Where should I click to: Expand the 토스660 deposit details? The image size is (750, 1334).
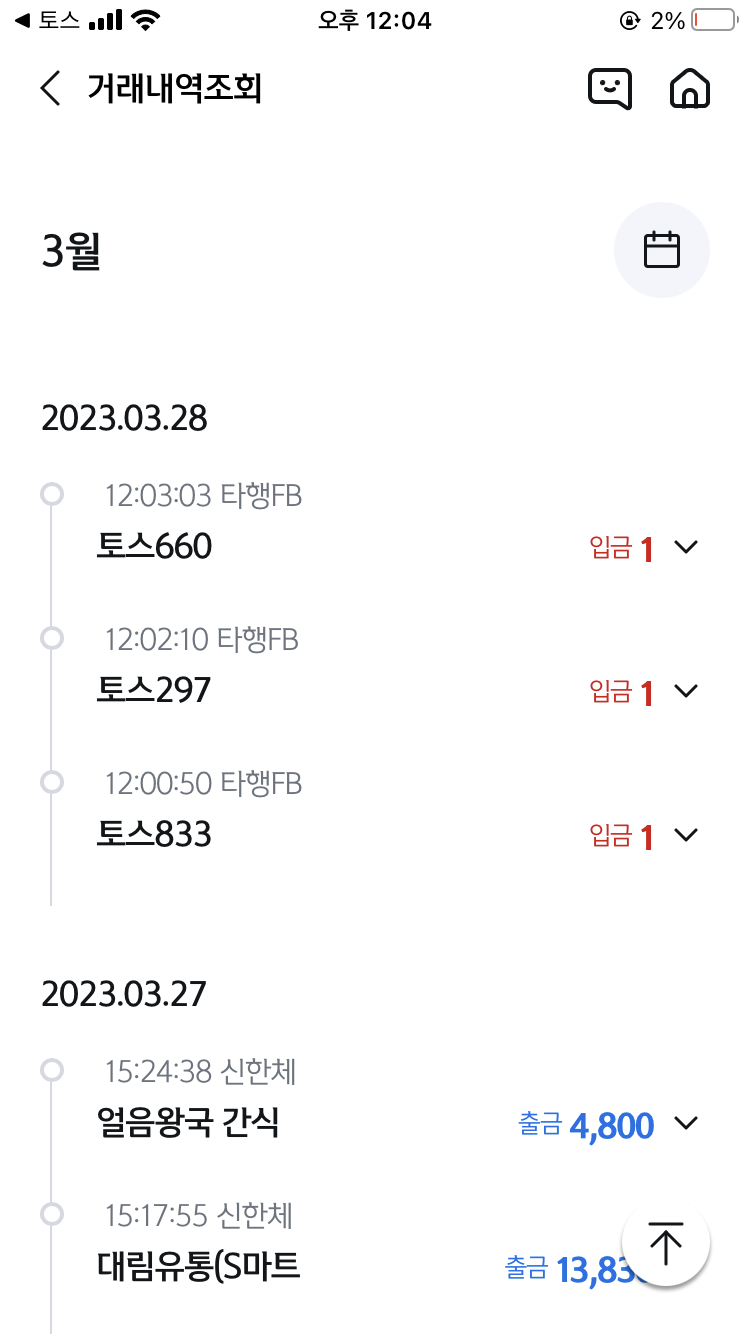point(685,547)
